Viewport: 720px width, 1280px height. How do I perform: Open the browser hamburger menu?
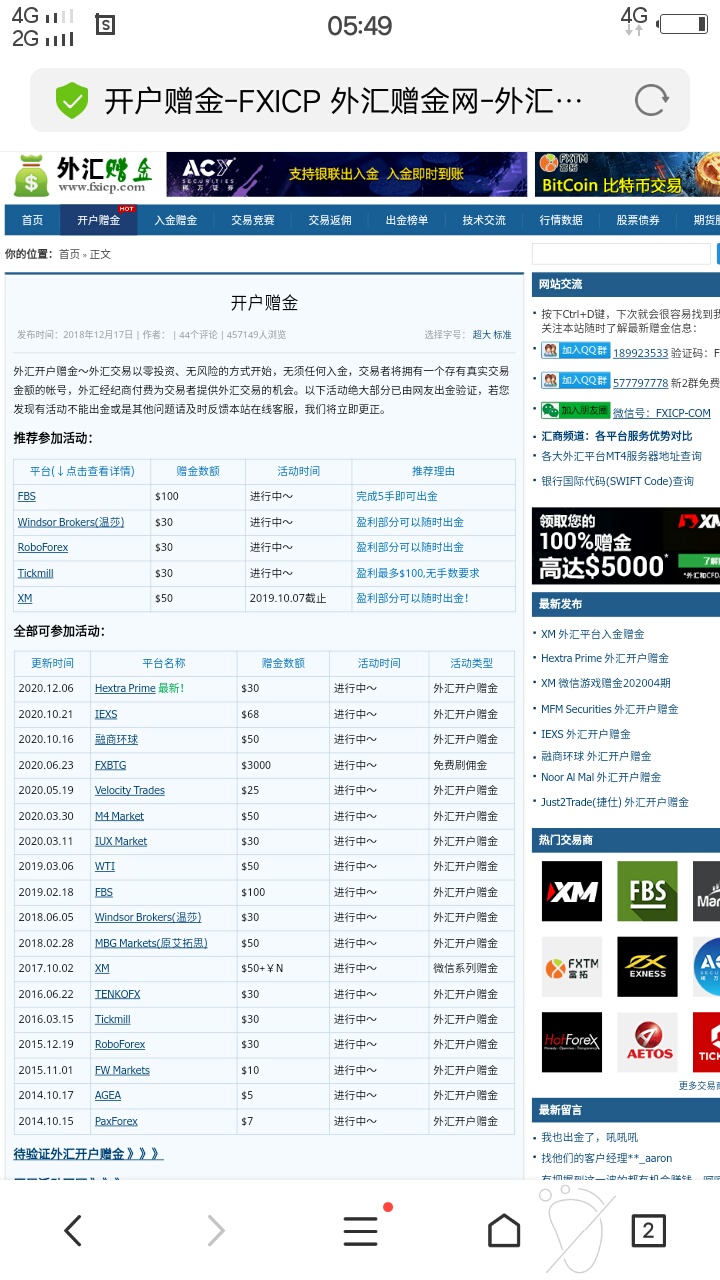point(360,1230)
